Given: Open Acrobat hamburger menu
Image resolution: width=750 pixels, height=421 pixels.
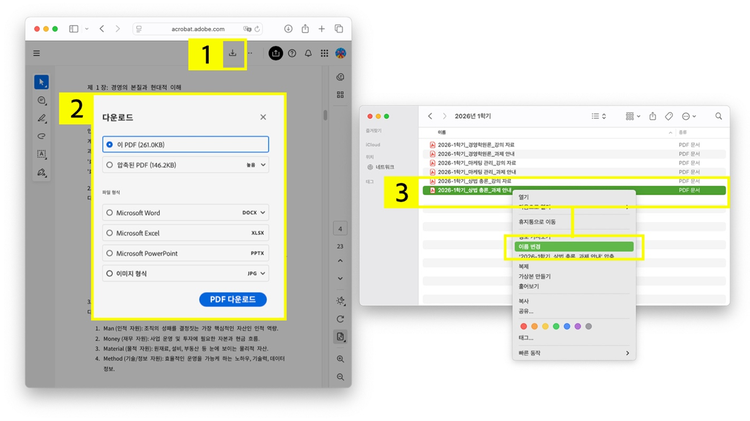Looking at the screenshot, I should [x=36, y=53].
